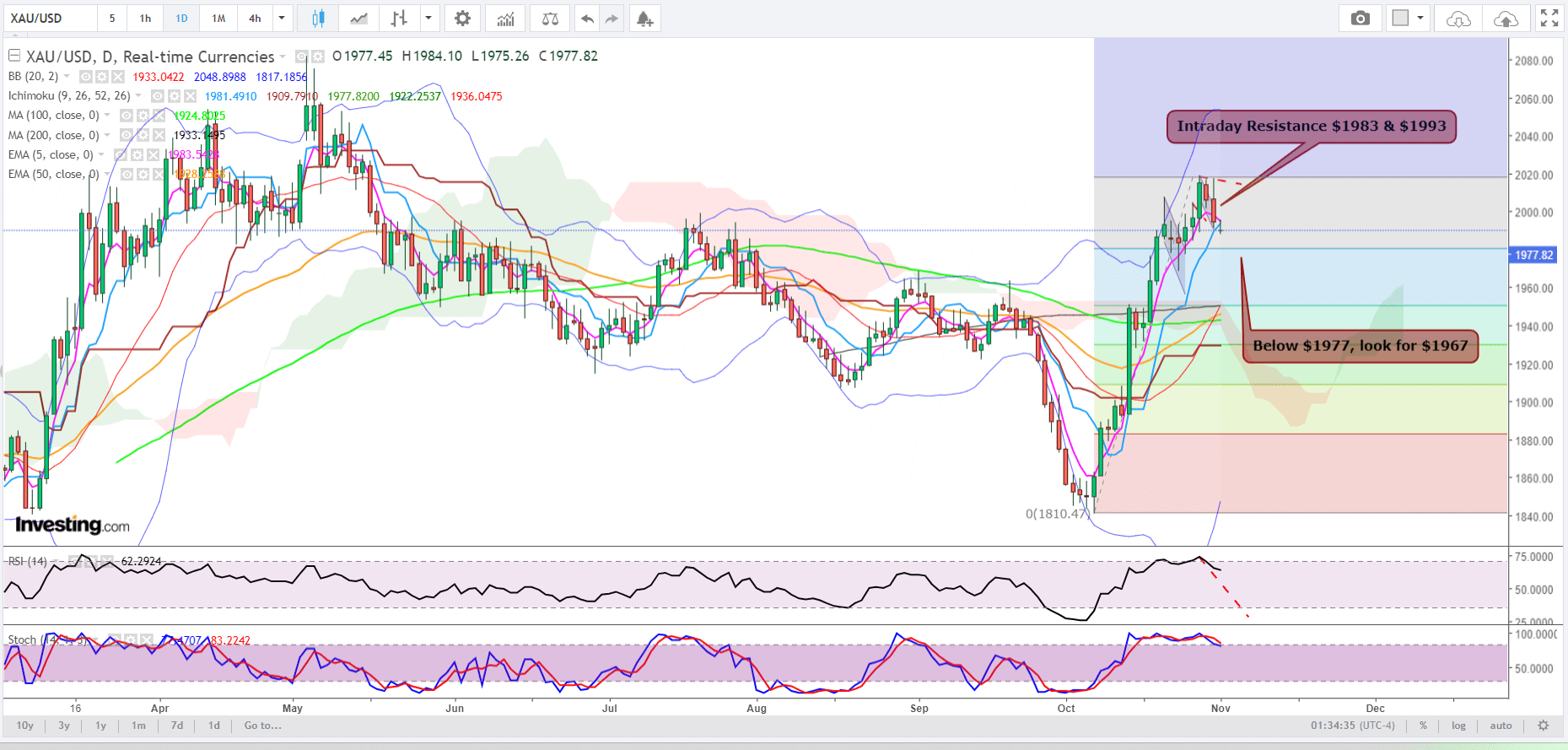Open EMA (5, close, 0) settings gear

pyautogui.click(x=137, y=155)
